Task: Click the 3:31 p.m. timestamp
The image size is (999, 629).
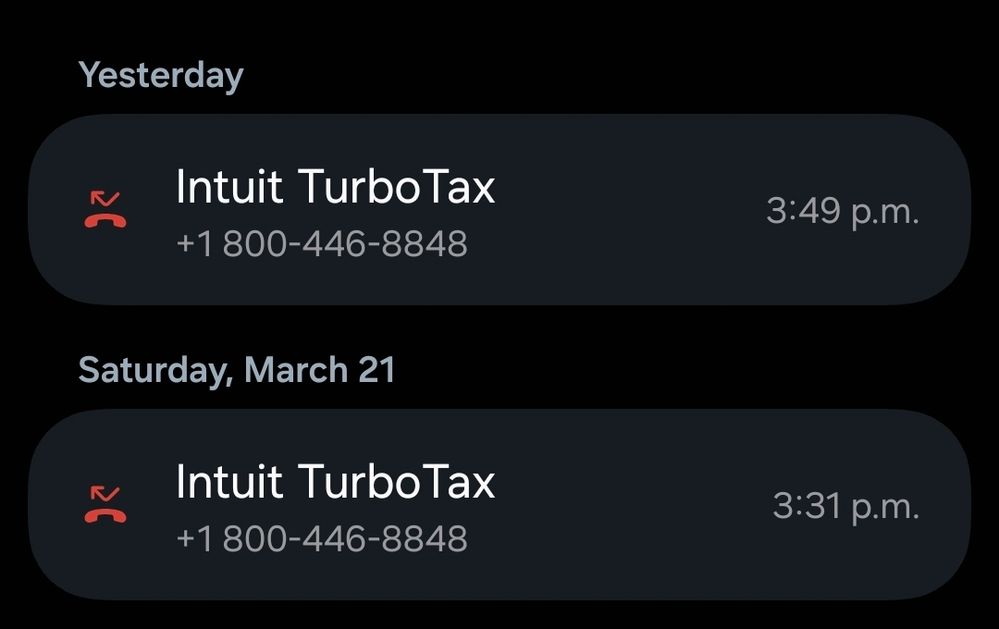Action: [x=845, y=506]
